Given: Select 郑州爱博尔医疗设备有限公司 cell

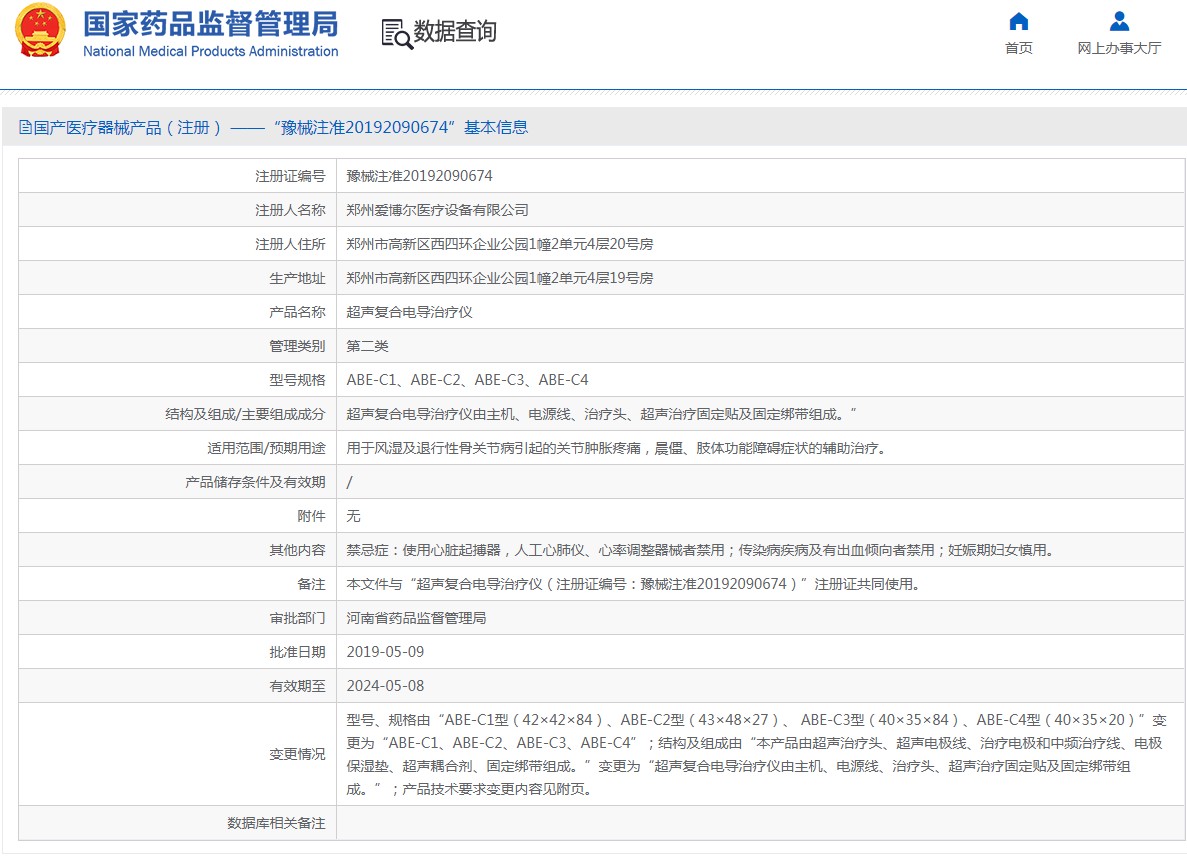Looking at the screenshot, I should [x=438, y=210].
